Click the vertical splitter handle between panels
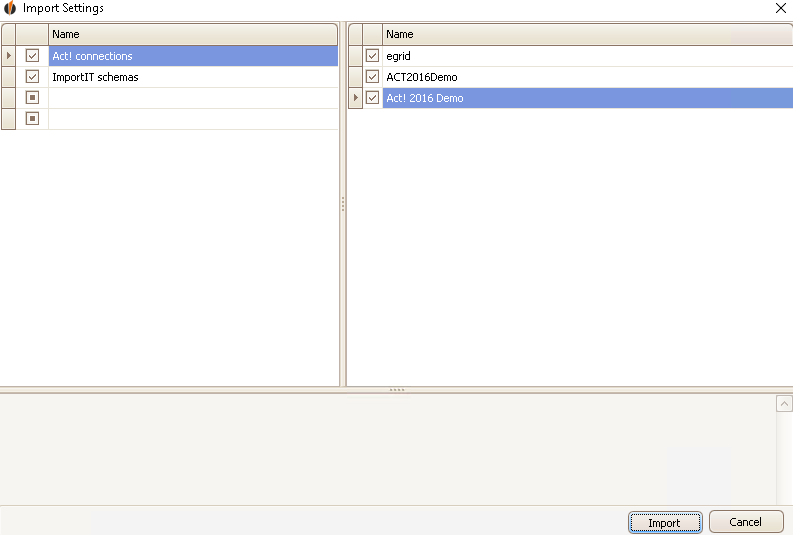Screen dimensions: 793x535 (343, 204)
